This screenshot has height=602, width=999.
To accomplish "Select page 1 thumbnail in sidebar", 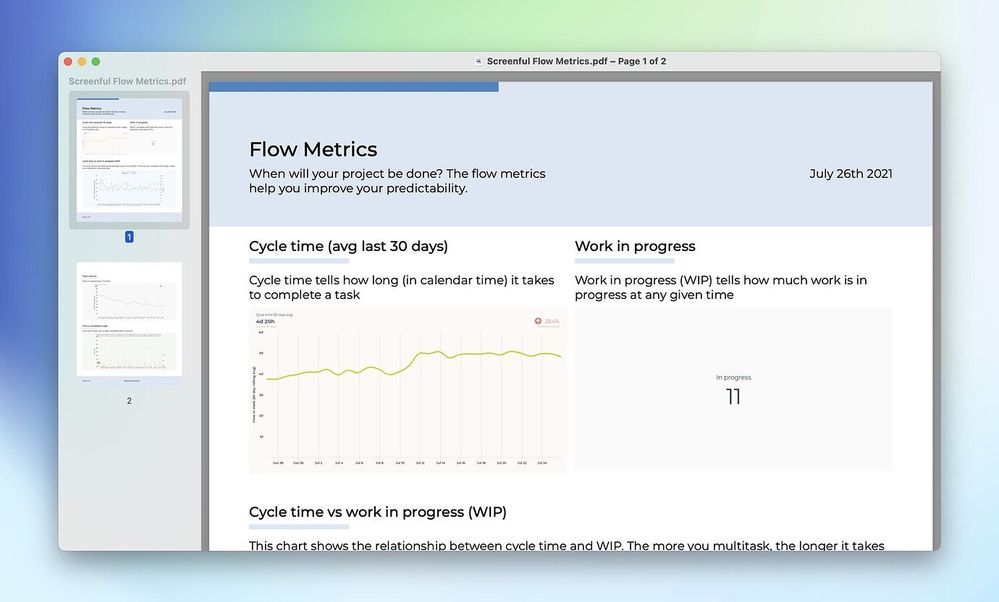I will coord(129,159).
